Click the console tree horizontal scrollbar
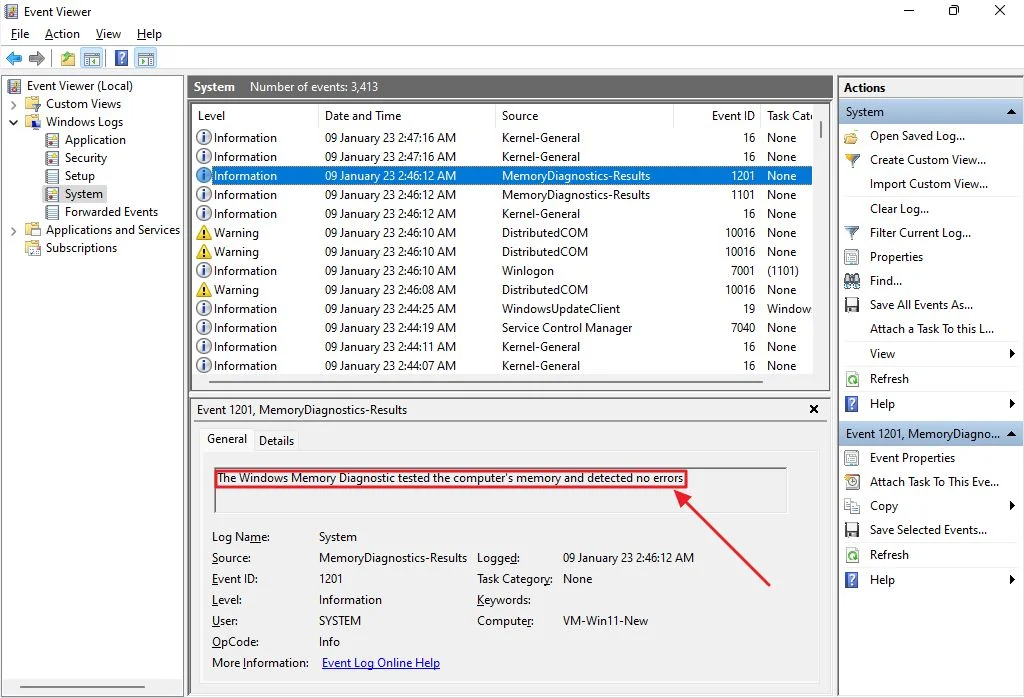The image size is (1024, 698). point(82,687)
